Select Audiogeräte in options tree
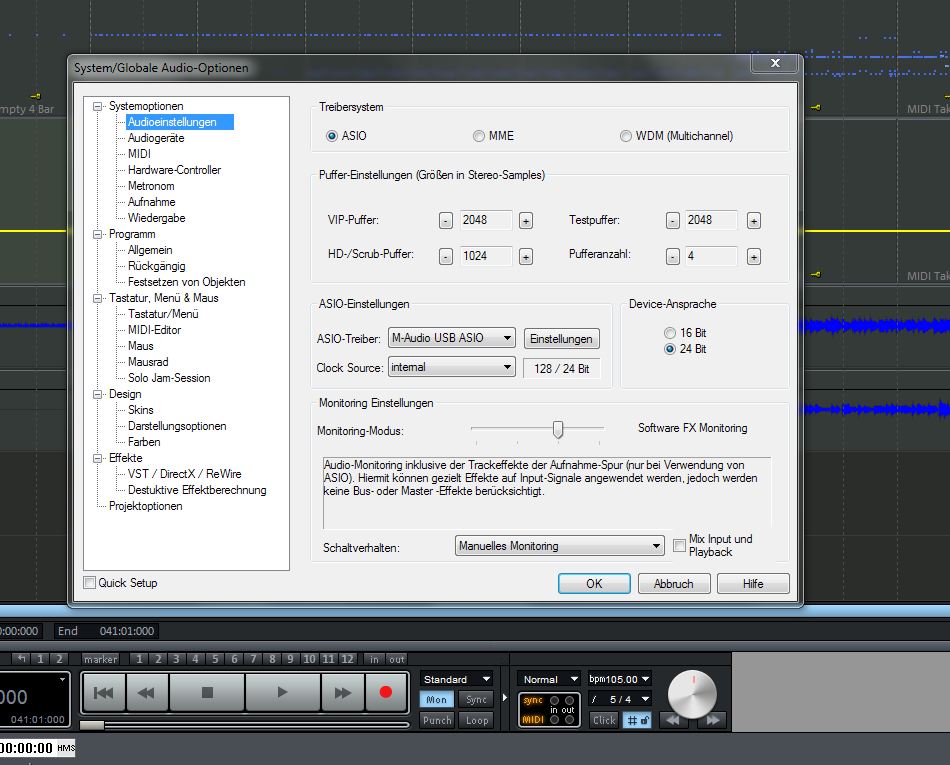The image size is (950, 765). pyautogui.click(x=156, y=138)
